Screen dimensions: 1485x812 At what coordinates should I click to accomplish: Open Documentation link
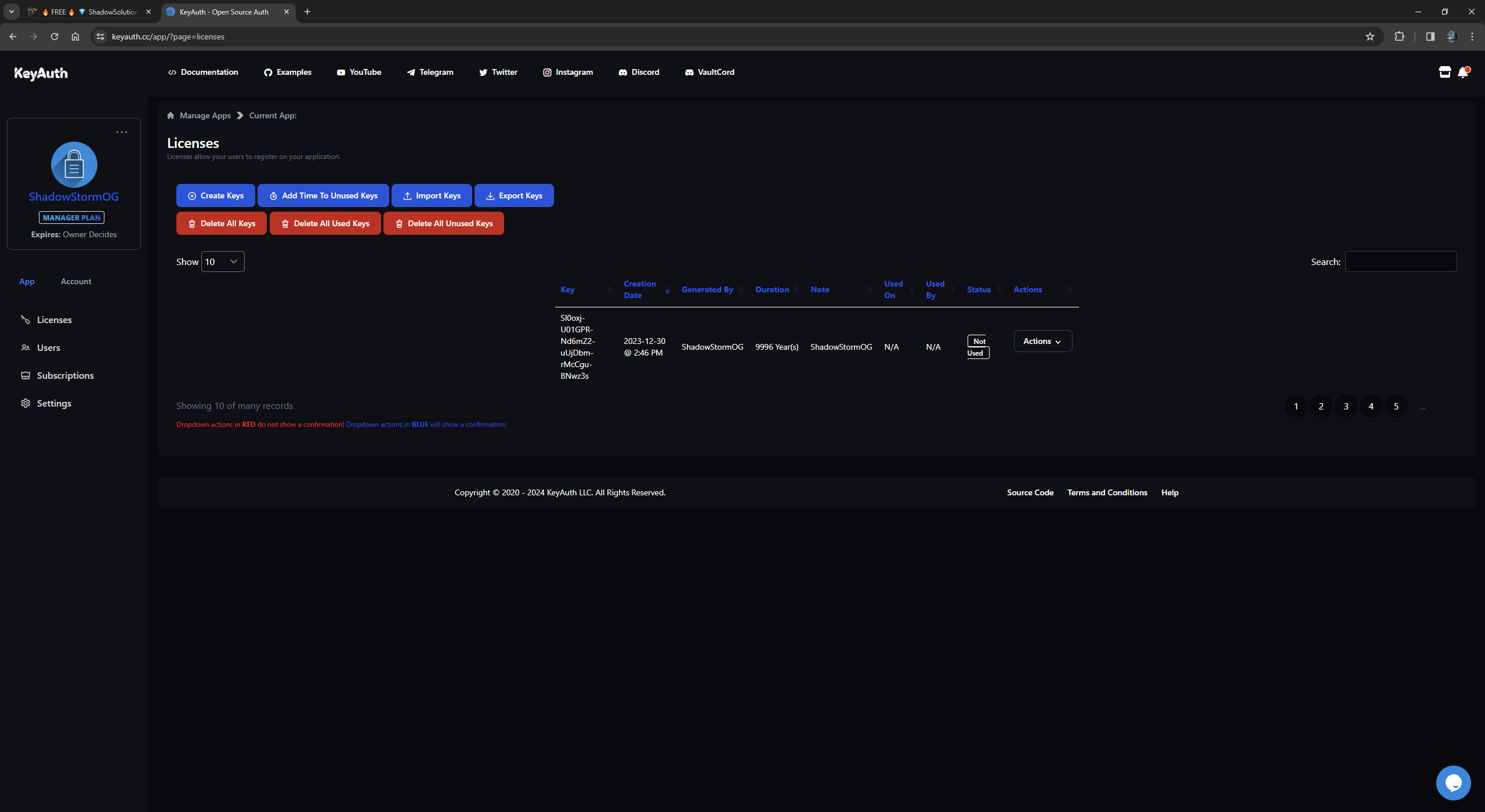click(203, 72)
